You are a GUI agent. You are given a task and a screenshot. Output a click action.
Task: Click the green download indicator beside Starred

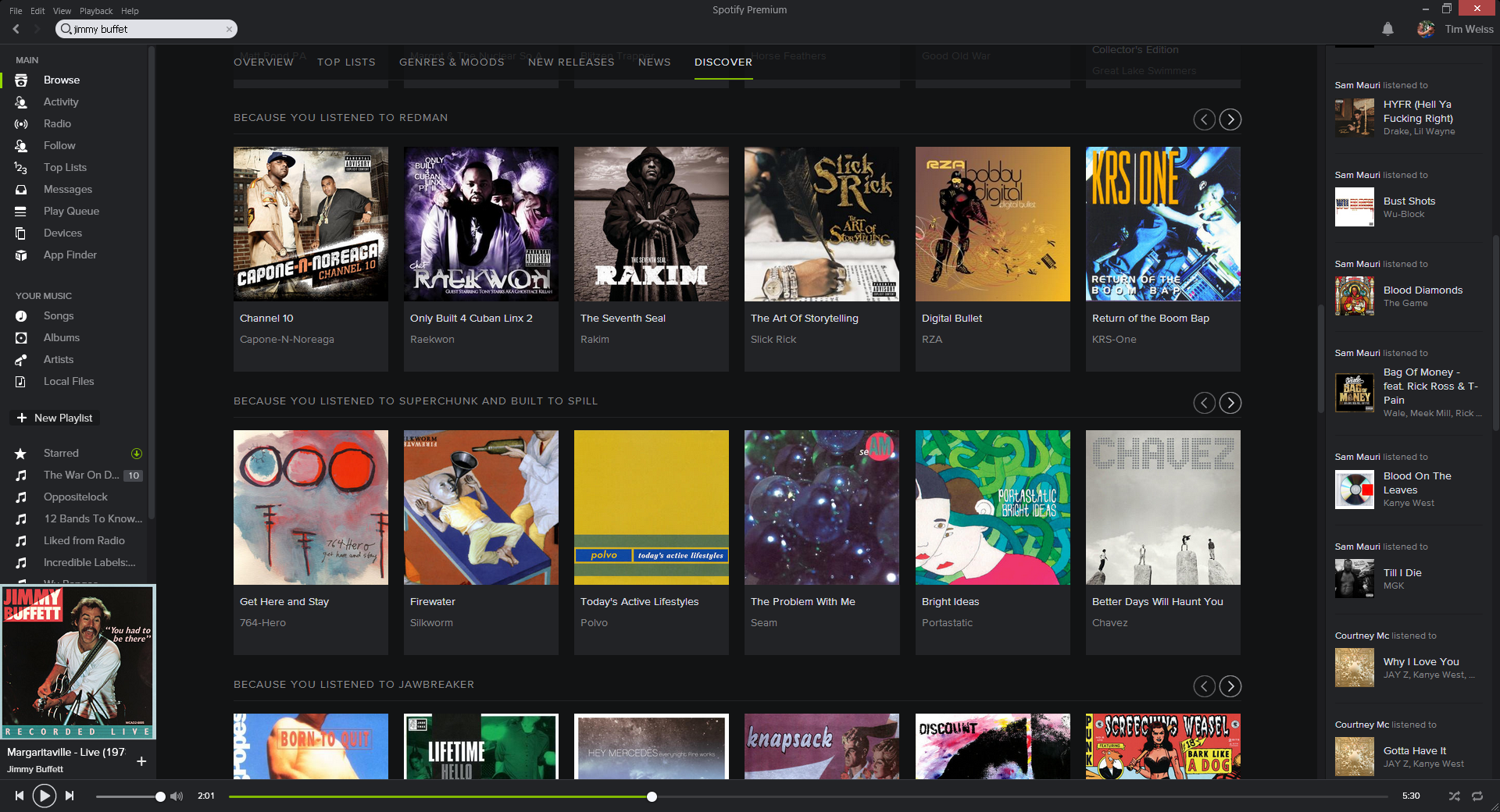tap(136, 454)
